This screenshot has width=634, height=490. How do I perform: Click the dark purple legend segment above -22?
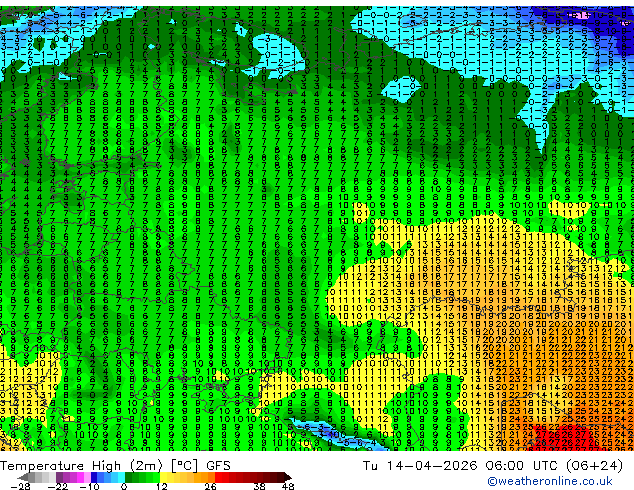coord(59,477)
